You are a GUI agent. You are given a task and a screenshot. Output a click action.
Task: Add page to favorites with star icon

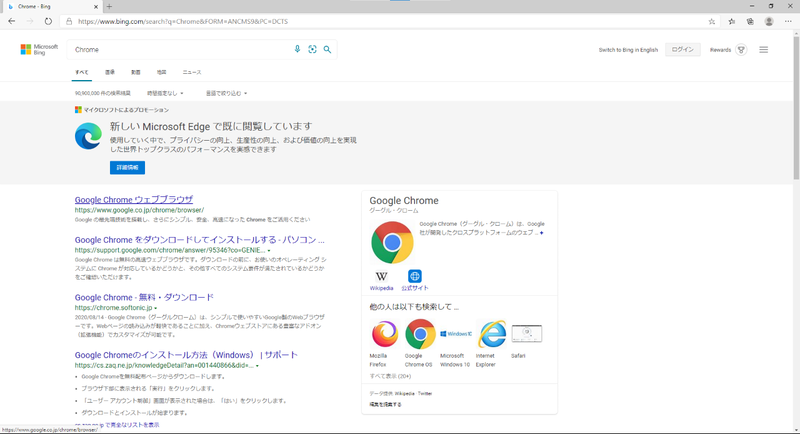[x=712, y=21]
